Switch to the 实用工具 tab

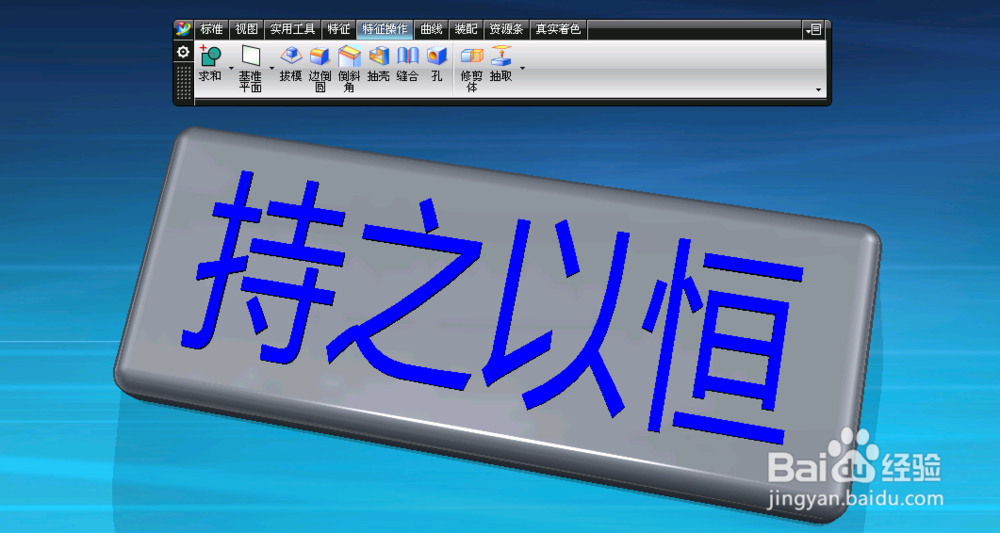click(x=293, y=29)
